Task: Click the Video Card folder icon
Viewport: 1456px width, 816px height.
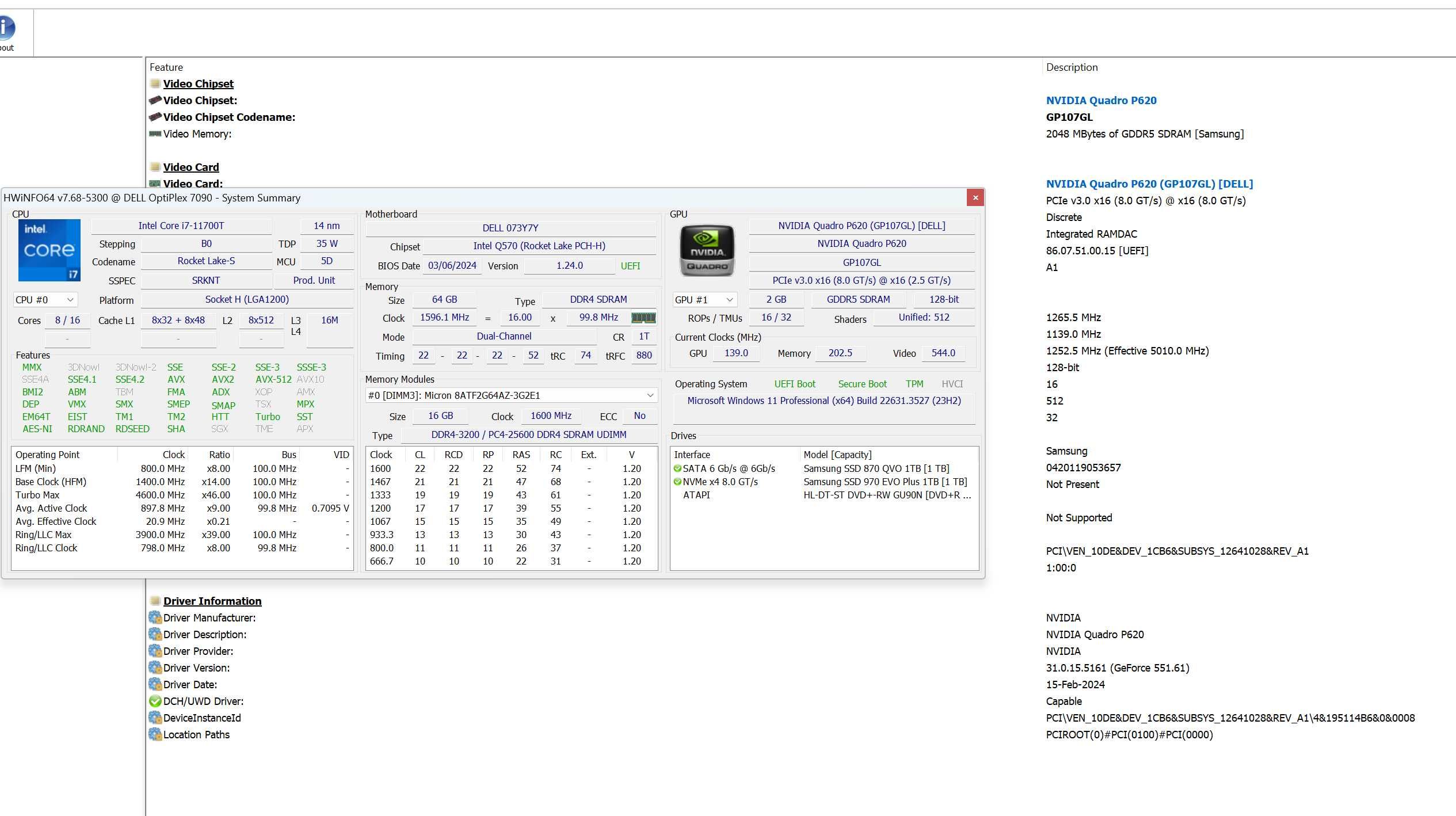Action: click(155, 167)
